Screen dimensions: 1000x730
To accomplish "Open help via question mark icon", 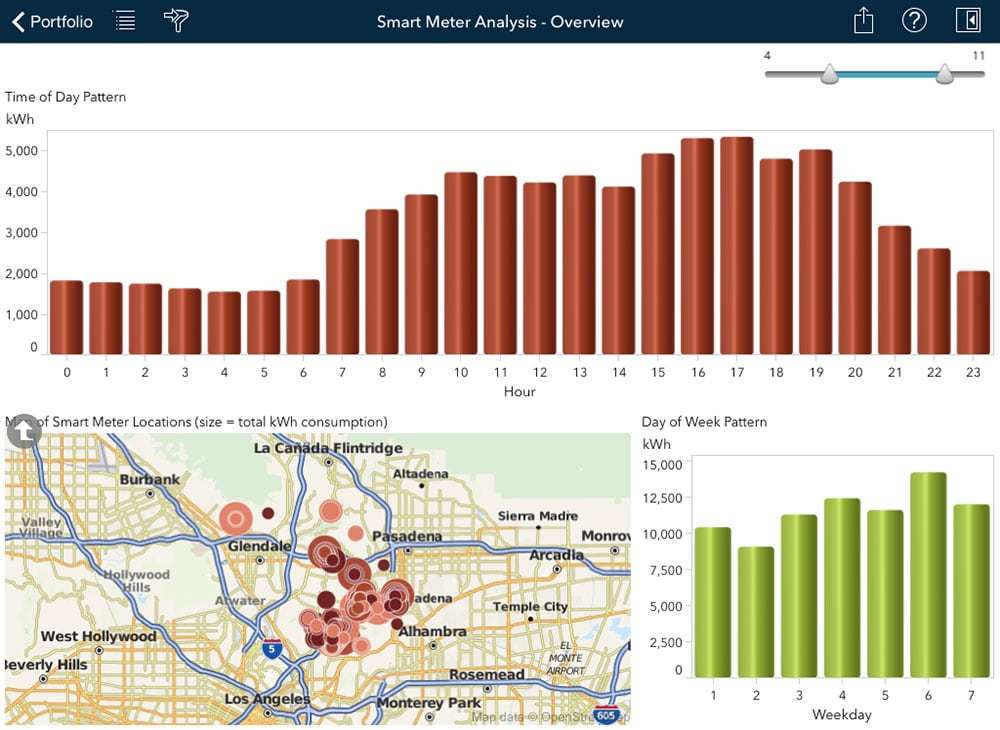I will point(914,21).
